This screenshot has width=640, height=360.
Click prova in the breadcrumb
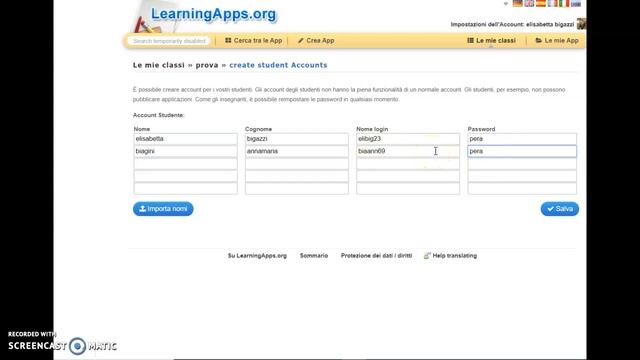pyautogui.click(x=207, y=65)
